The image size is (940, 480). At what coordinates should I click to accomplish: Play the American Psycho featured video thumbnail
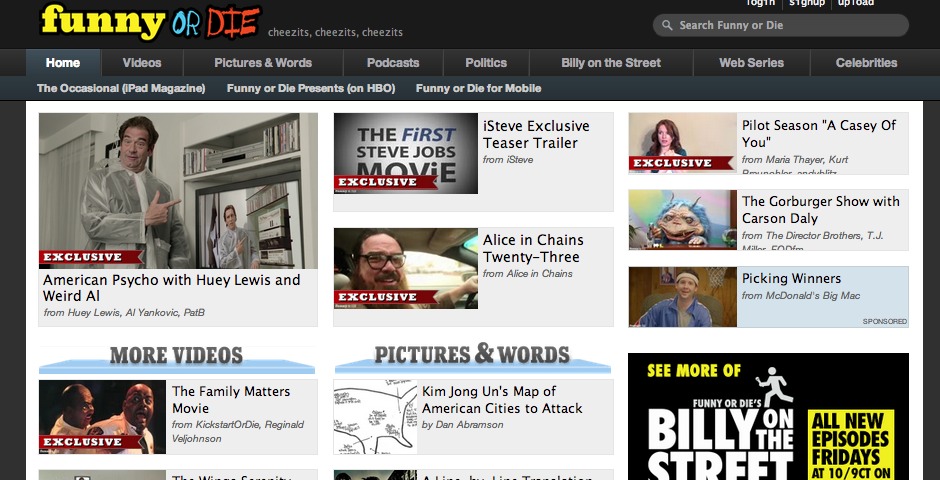(178, 191)
